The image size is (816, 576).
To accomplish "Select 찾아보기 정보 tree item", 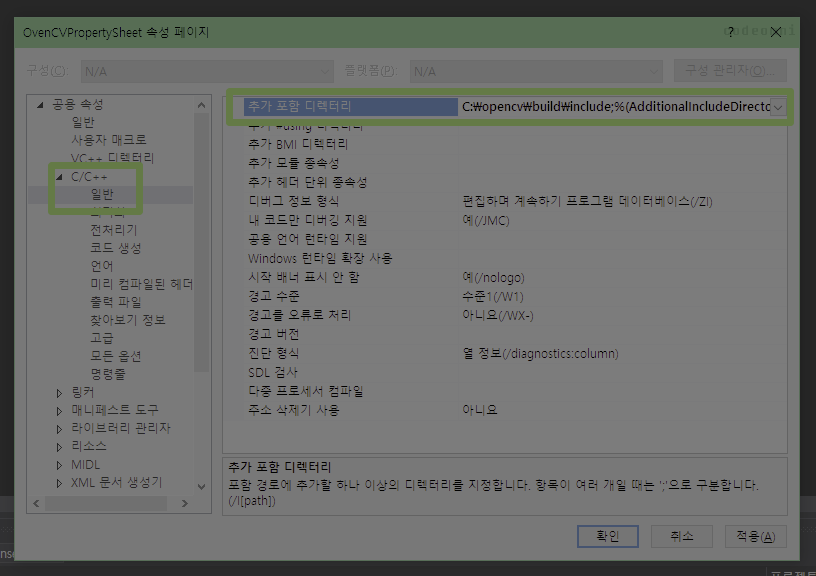I will (128, 320).
